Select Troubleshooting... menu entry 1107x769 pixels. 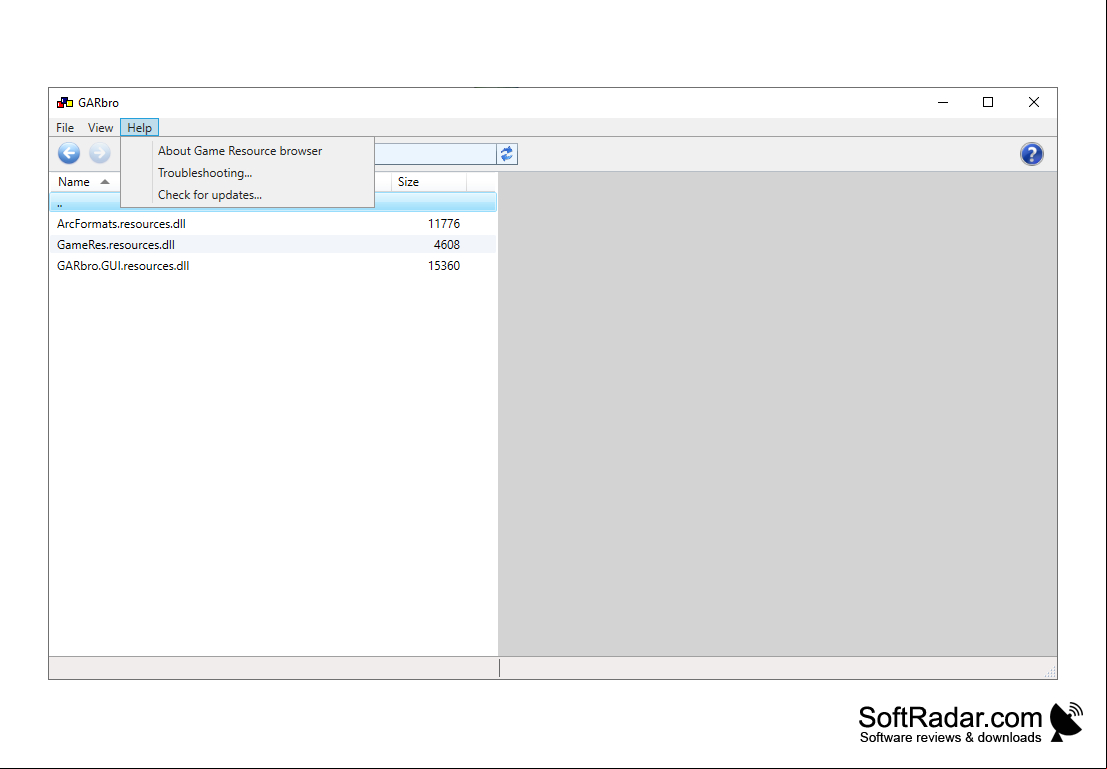pos(247,173)
